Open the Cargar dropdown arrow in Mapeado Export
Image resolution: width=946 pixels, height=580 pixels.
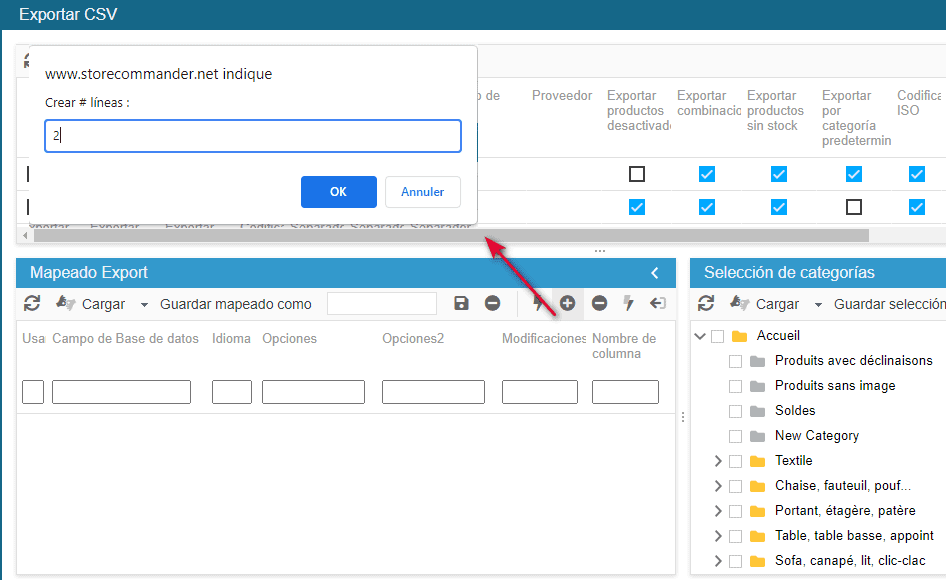(144, 304)
